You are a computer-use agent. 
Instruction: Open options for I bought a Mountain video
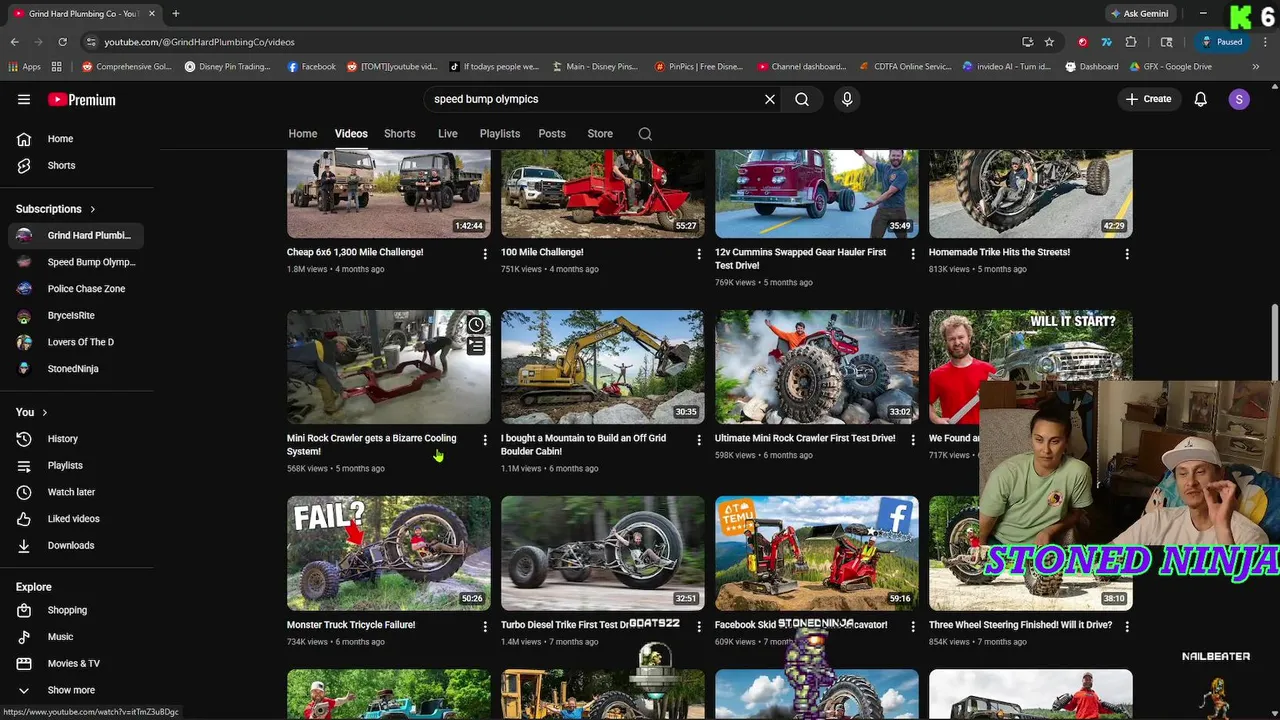pyautogui.click(x=699, y=440)
